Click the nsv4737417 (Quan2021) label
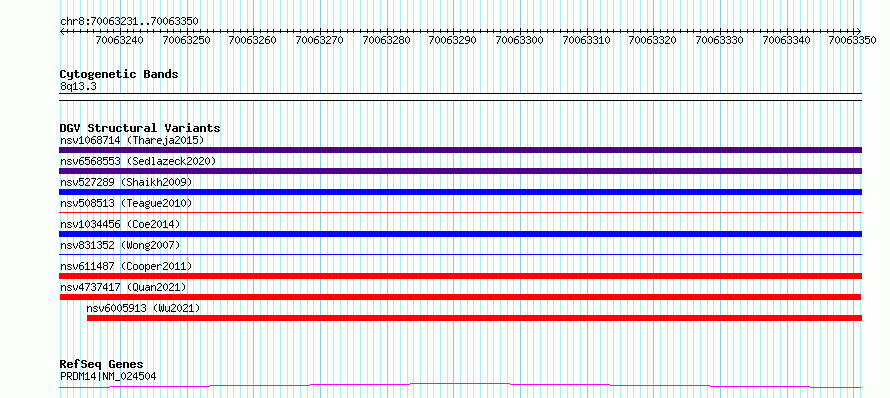The height and width of the screenshot is (398, 890). coord(123,287)
